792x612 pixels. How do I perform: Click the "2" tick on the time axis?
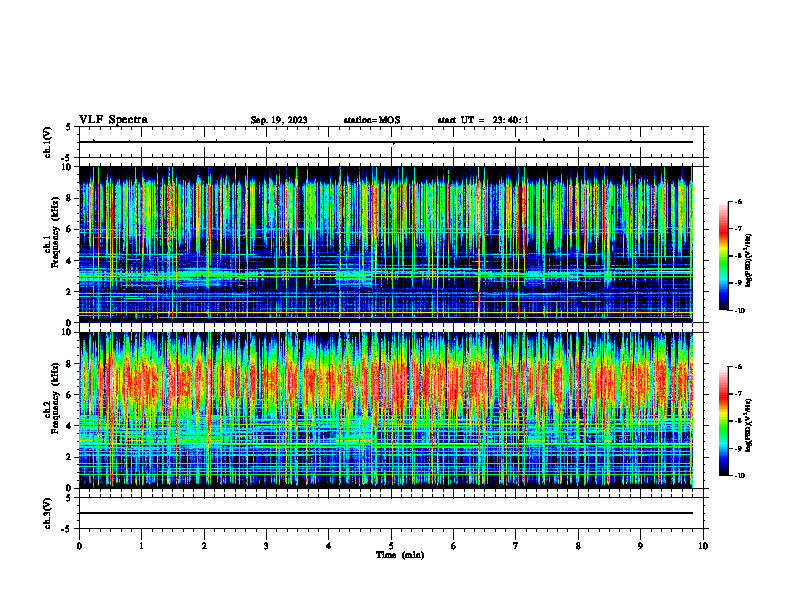[x=204, y=546]
